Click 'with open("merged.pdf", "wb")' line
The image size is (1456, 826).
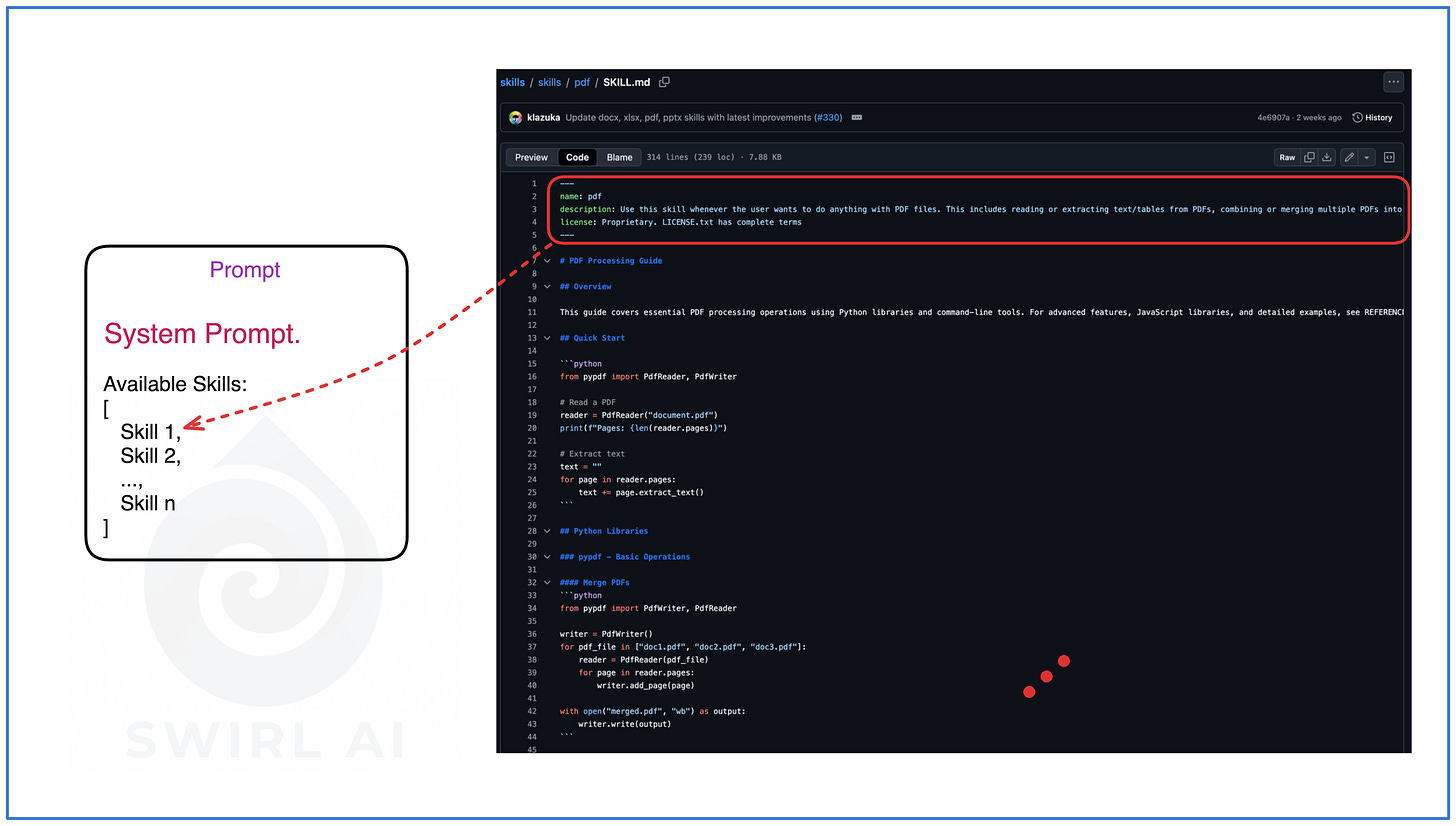[653, 711]
